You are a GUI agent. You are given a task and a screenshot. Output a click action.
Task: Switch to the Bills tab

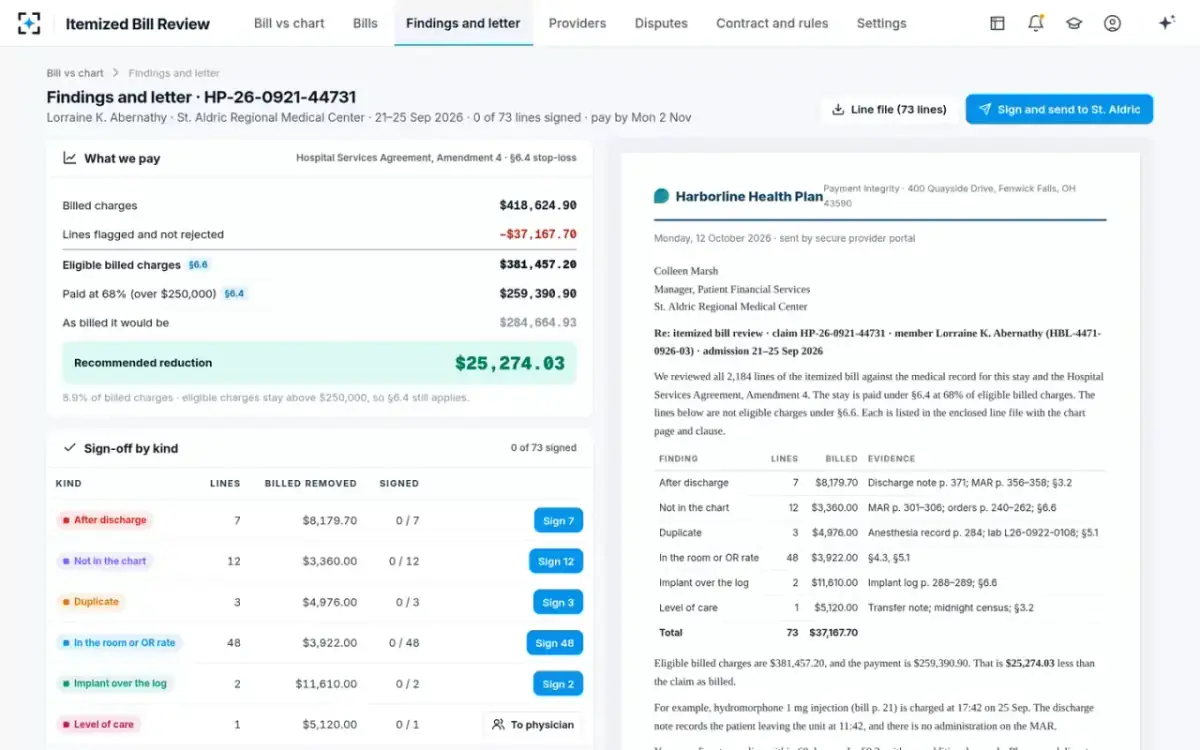click(x=365, y=23)
